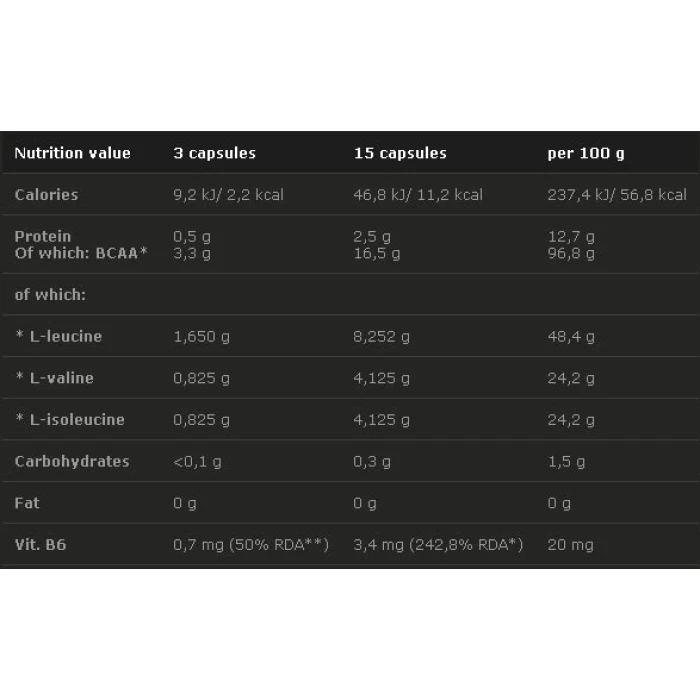Click the "<0,1 g" carbohydrates value
Viewport: 700px width, 700px height.
point(198,461)
